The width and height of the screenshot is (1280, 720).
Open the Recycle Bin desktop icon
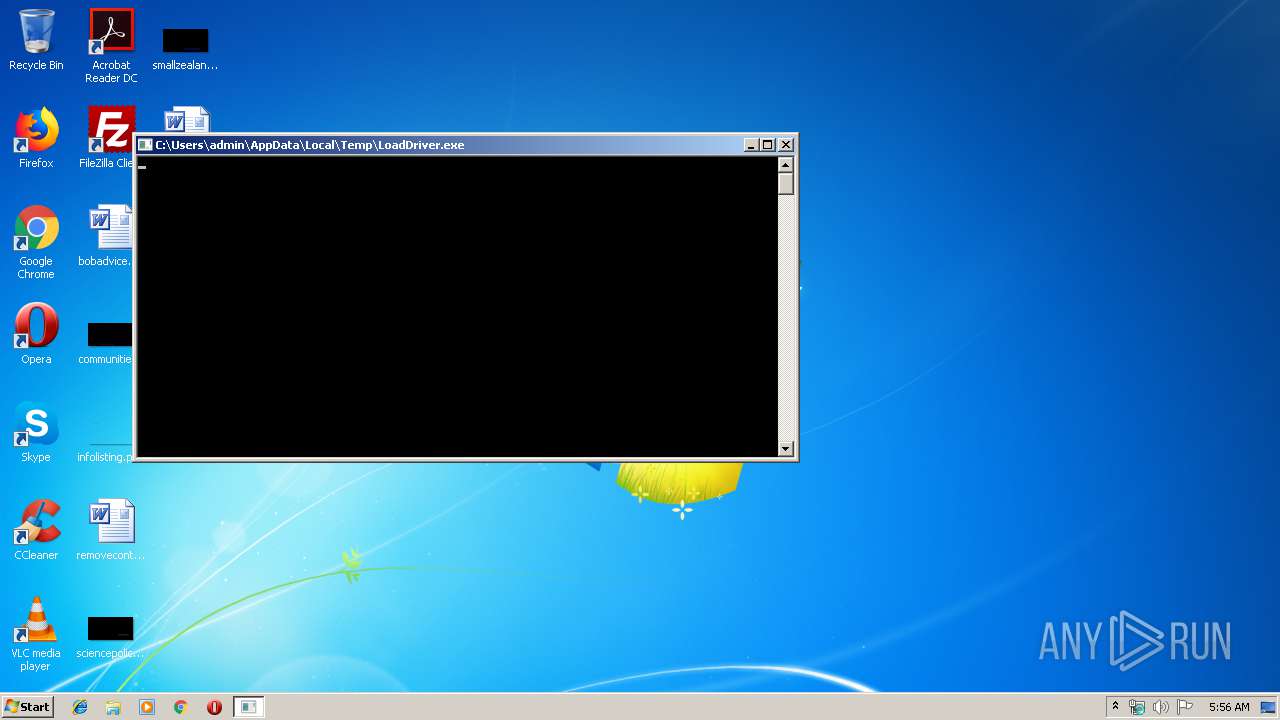pyautogui.click(x=36, y=40)
